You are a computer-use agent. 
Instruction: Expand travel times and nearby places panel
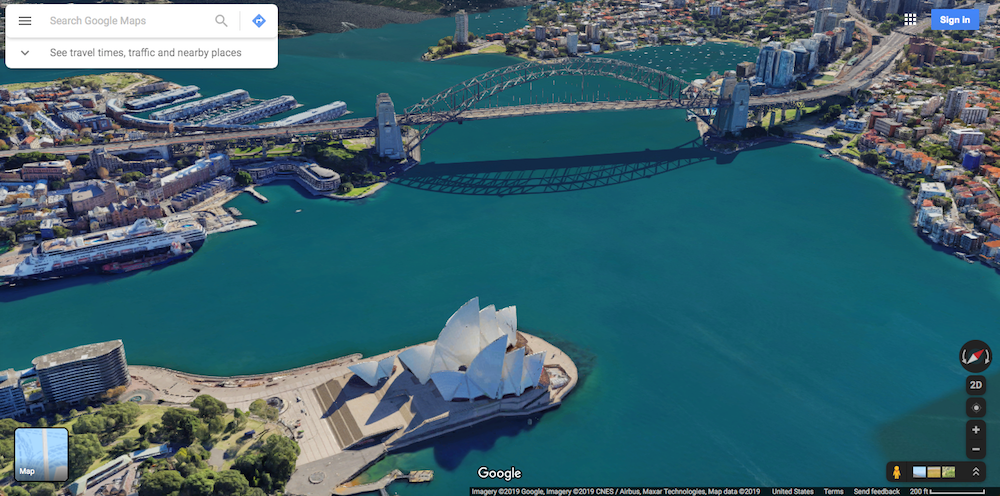click(25, 52)
